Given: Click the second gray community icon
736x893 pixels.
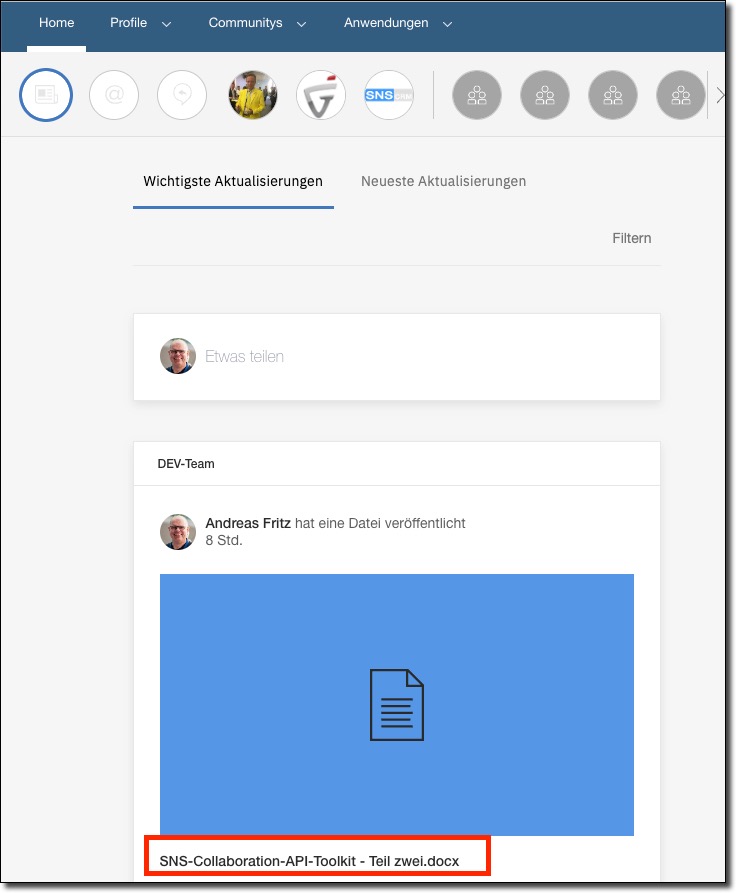Looking at the screenshot, I should 545,96.
